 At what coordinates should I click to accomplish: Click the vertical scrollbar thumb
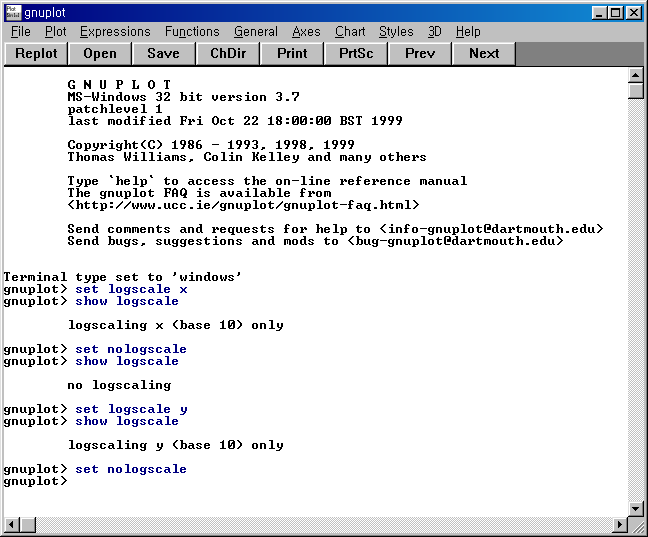(x=636, y=91)
